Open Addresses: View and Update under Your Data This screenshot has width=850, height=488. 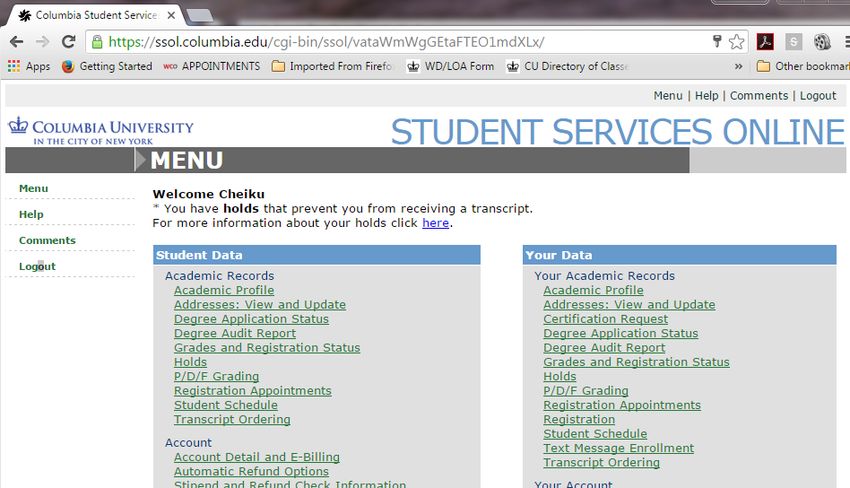(x=629, y=304)
